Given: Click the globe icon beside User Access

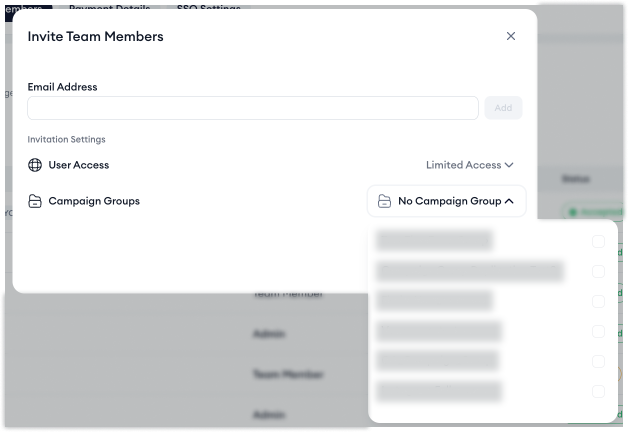Looking at the screenshot, I should point(35,165).
